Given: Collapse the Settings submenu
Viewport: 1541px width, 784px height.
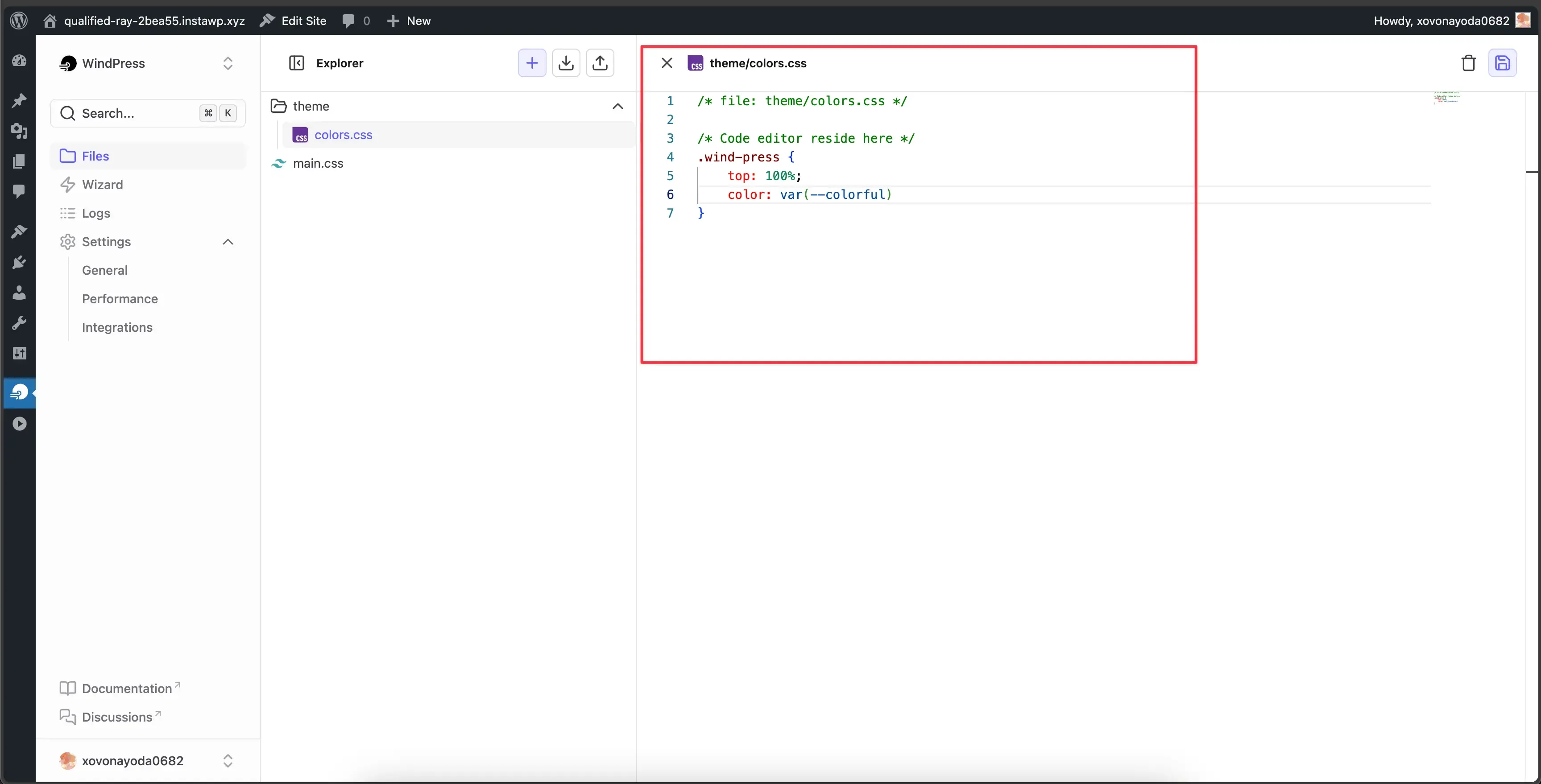Looking at the screenshot, I should click(x=228, y=242).
